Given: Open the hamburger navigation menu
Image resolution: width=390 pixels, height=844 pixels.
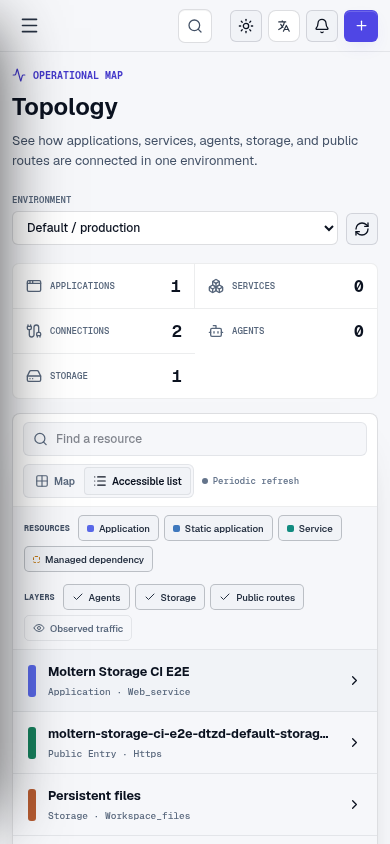Looking at the screenshot, I should pos(30,25).
